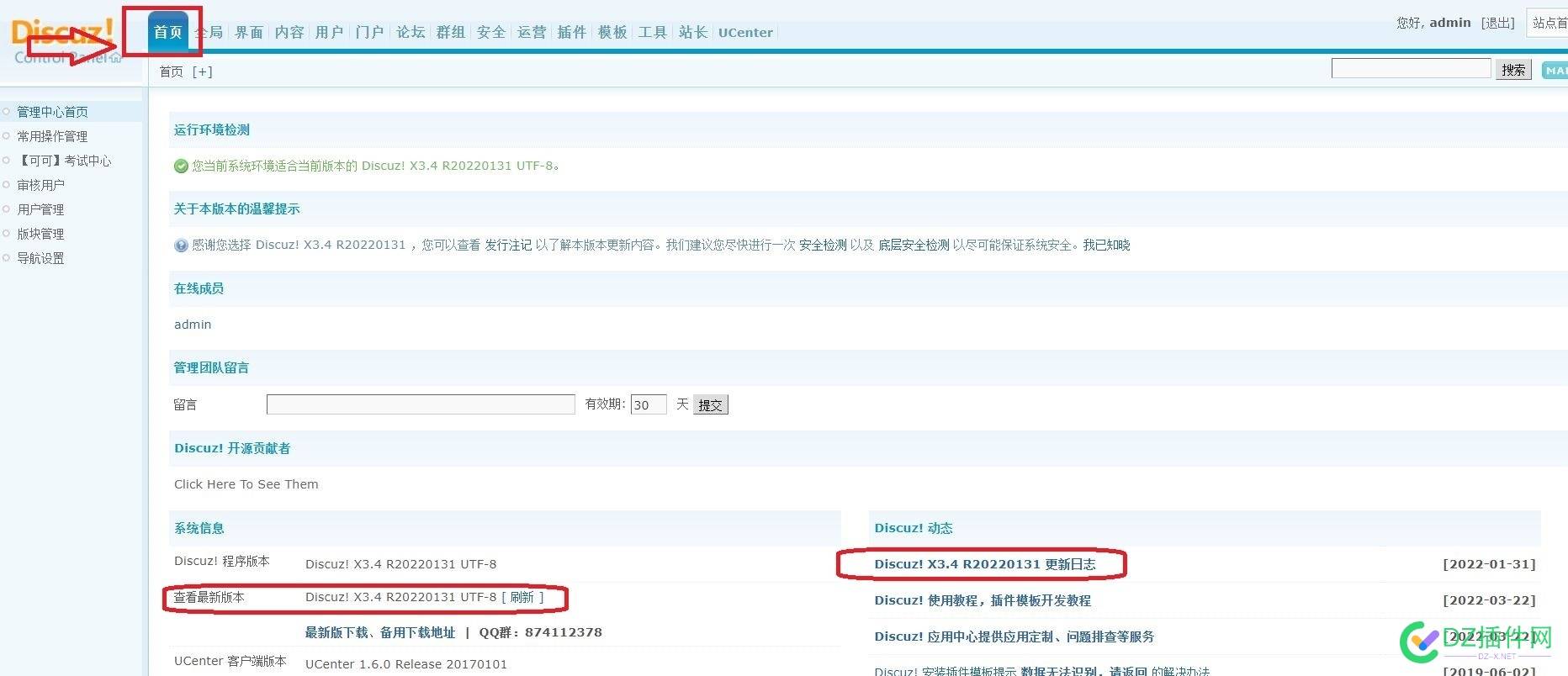Open the 首页 tab in top navigation
Screen dimensions: 1568x676
tap(168, 32)
